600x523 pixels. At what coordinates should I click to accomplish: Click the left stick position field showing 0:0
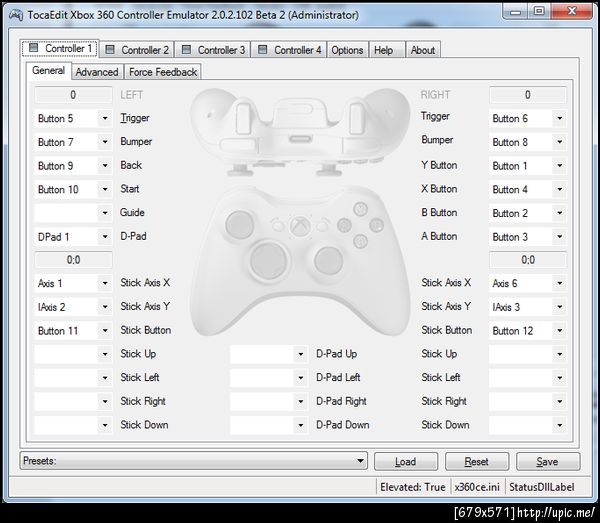pyautogui.click(x=73, y=260)
